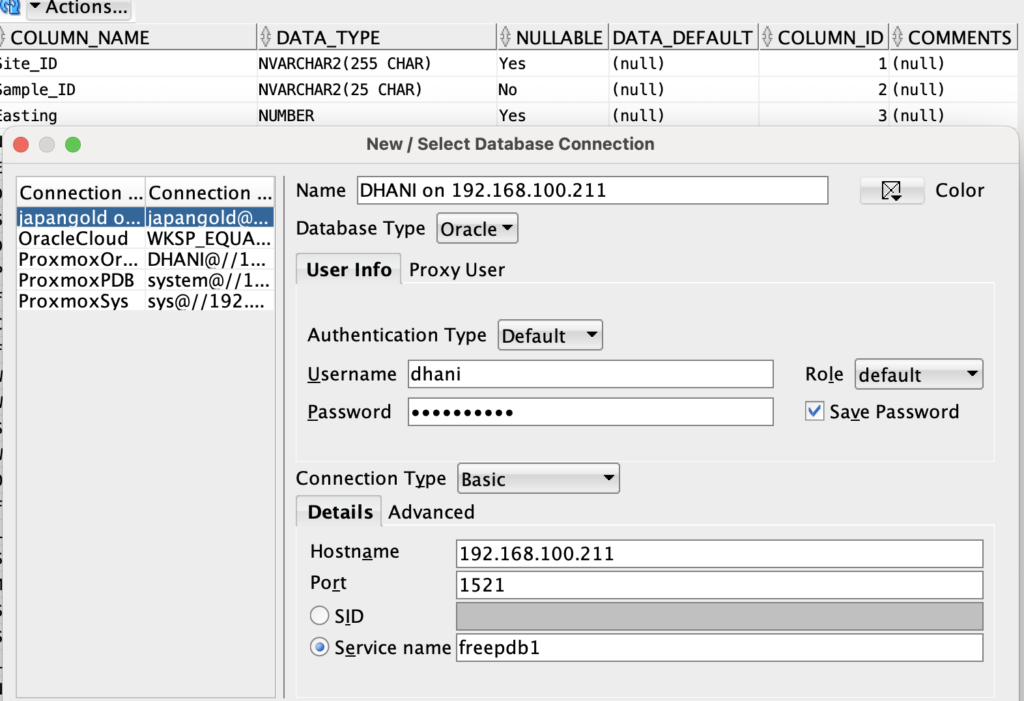Sort by the NULLABLE column sort icon
The image size is (1024, 701).
point(505,37)
